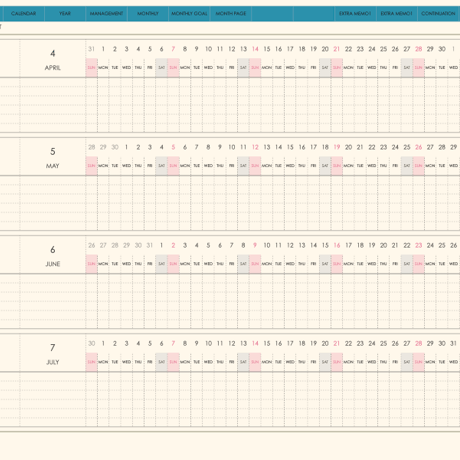
Task: Click grey SAT cell under July 6
Action: [161, 362]
